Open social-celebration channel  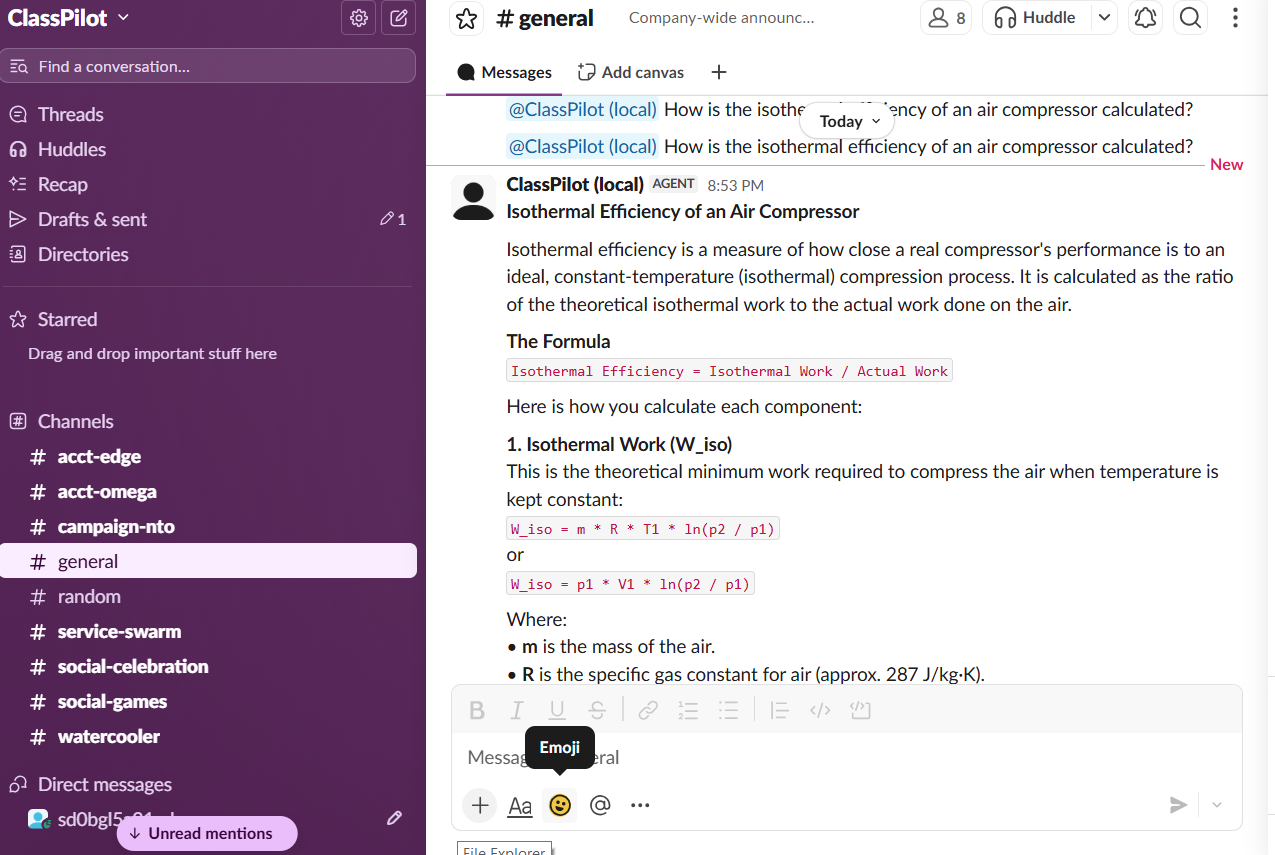[208, 666]
